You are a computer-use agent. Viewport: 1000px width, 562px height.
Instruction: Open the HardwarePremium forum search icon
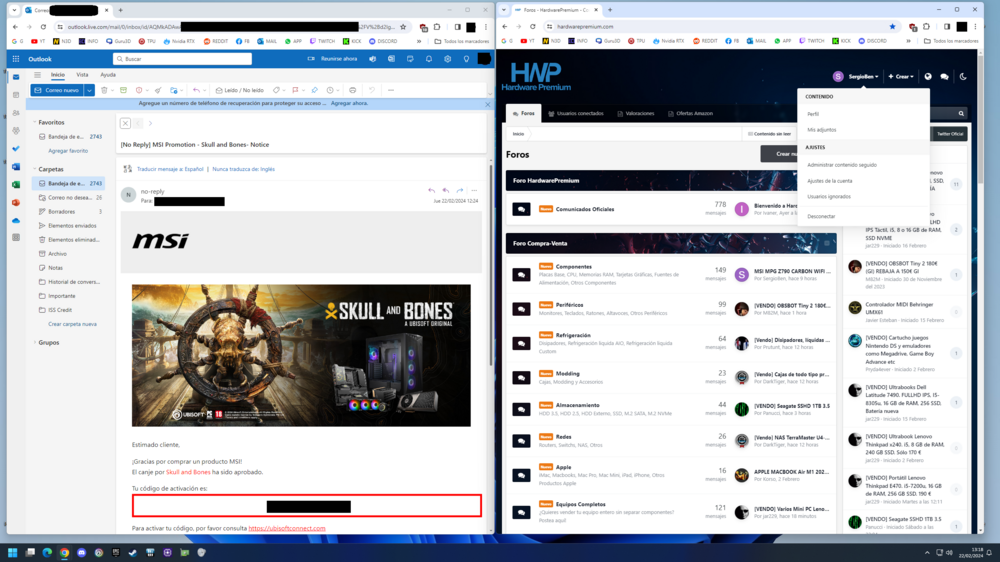click(x=961, y=114)
